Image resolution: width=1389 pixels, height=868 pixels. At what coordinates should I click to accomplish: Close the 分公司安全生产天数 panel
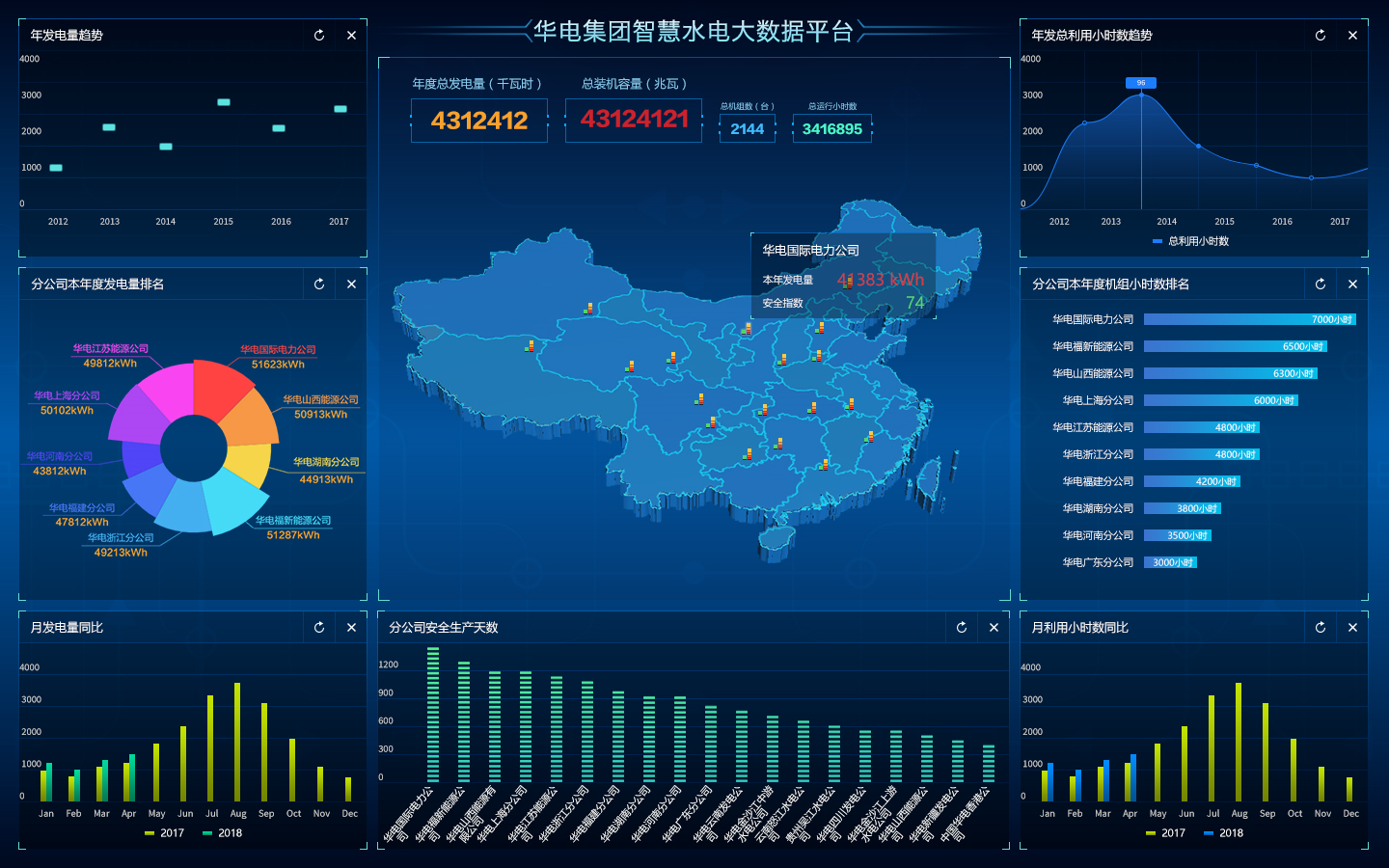pos(994,628)
